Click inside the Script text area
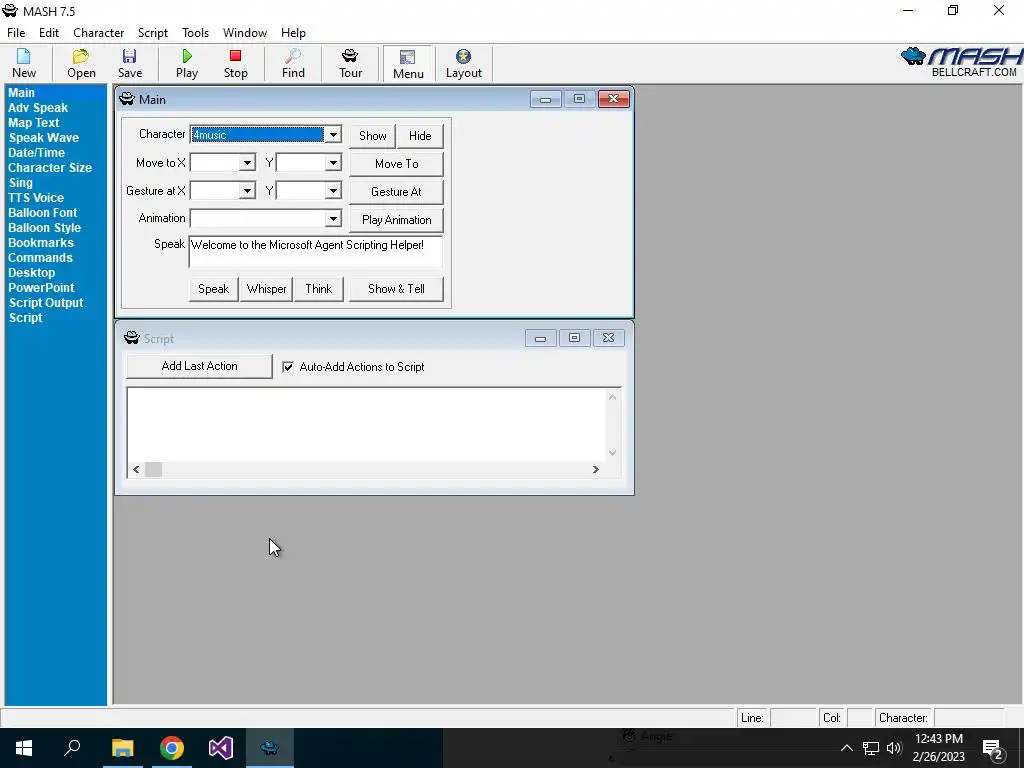This screenshot has height=768, width=1024. point(367,424)
